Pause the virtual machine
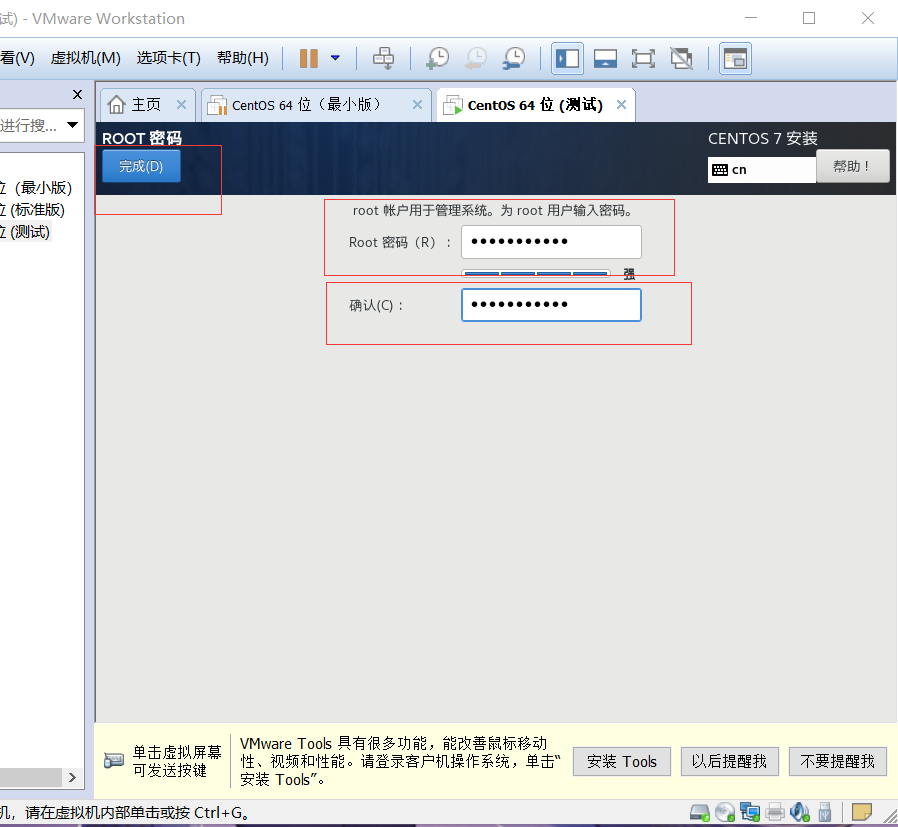Viewport: 898px width, 827px height. point(309,58)
